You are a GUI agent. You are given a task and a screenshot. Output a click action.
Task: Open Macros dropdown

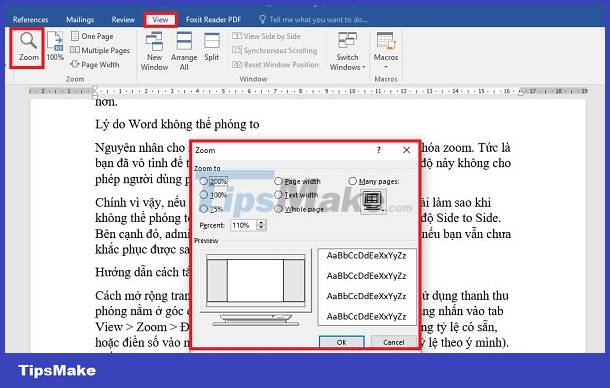[386, 51]
